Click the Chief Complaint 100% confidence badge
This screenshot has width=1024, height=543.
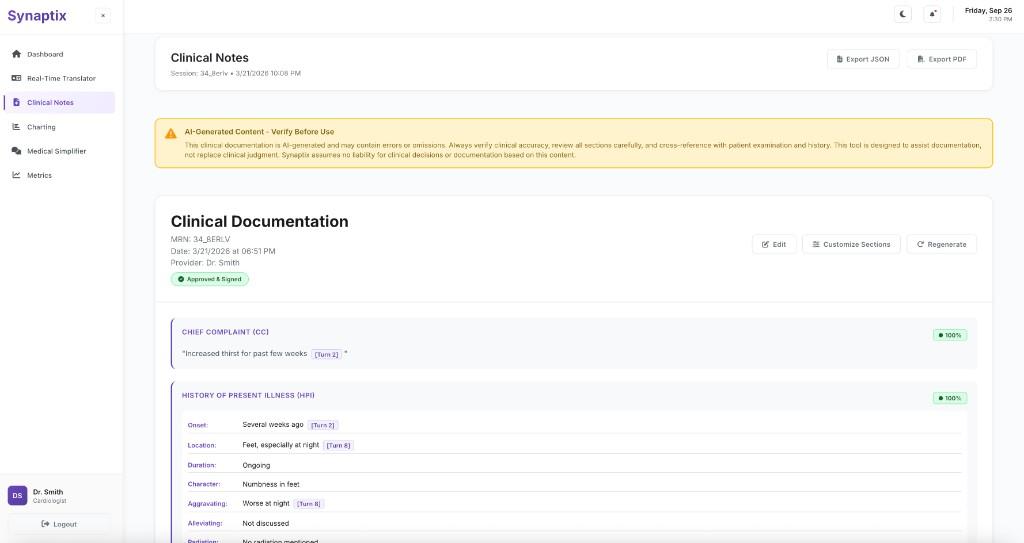click(950, 335)
